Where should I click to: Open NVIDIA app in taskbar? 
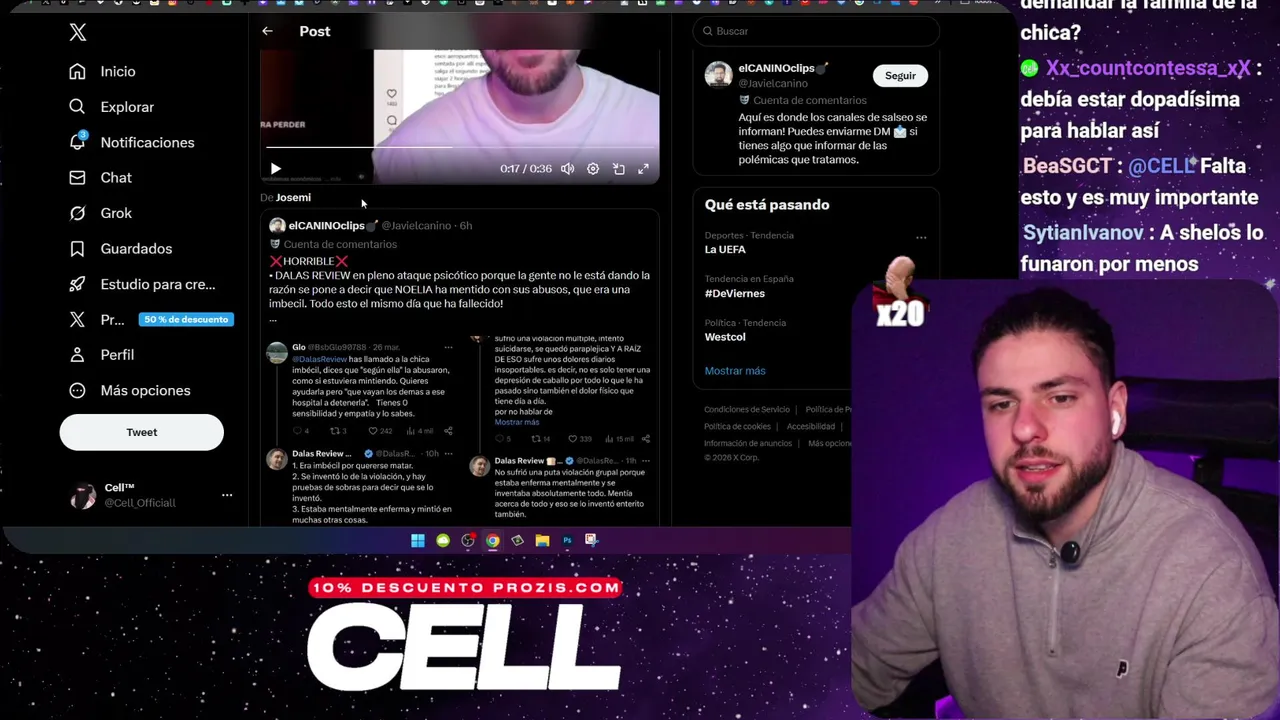tap(517, 541)
